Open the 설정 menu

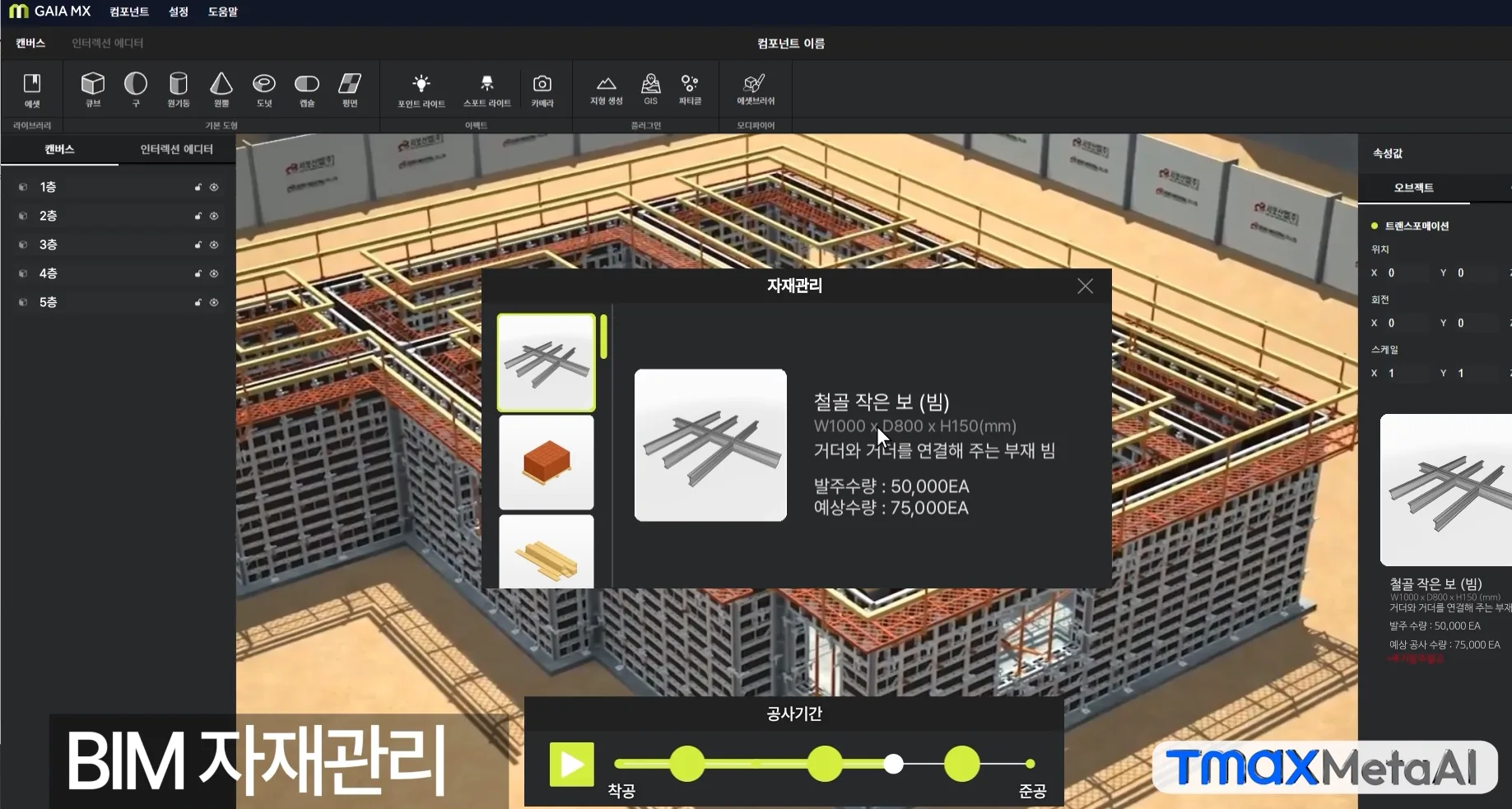click(179, 12)
